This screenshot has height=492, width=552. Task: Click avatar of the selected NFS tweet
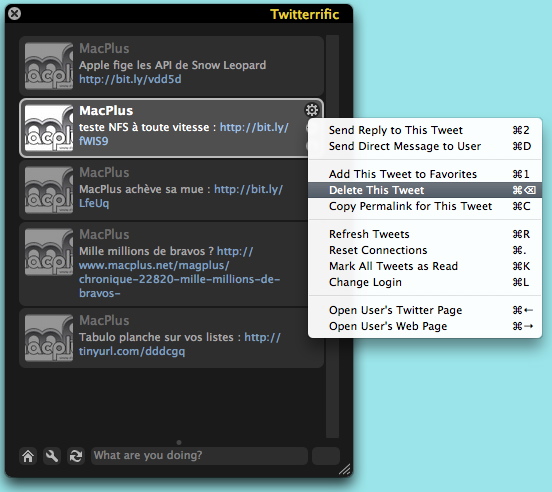49,128
